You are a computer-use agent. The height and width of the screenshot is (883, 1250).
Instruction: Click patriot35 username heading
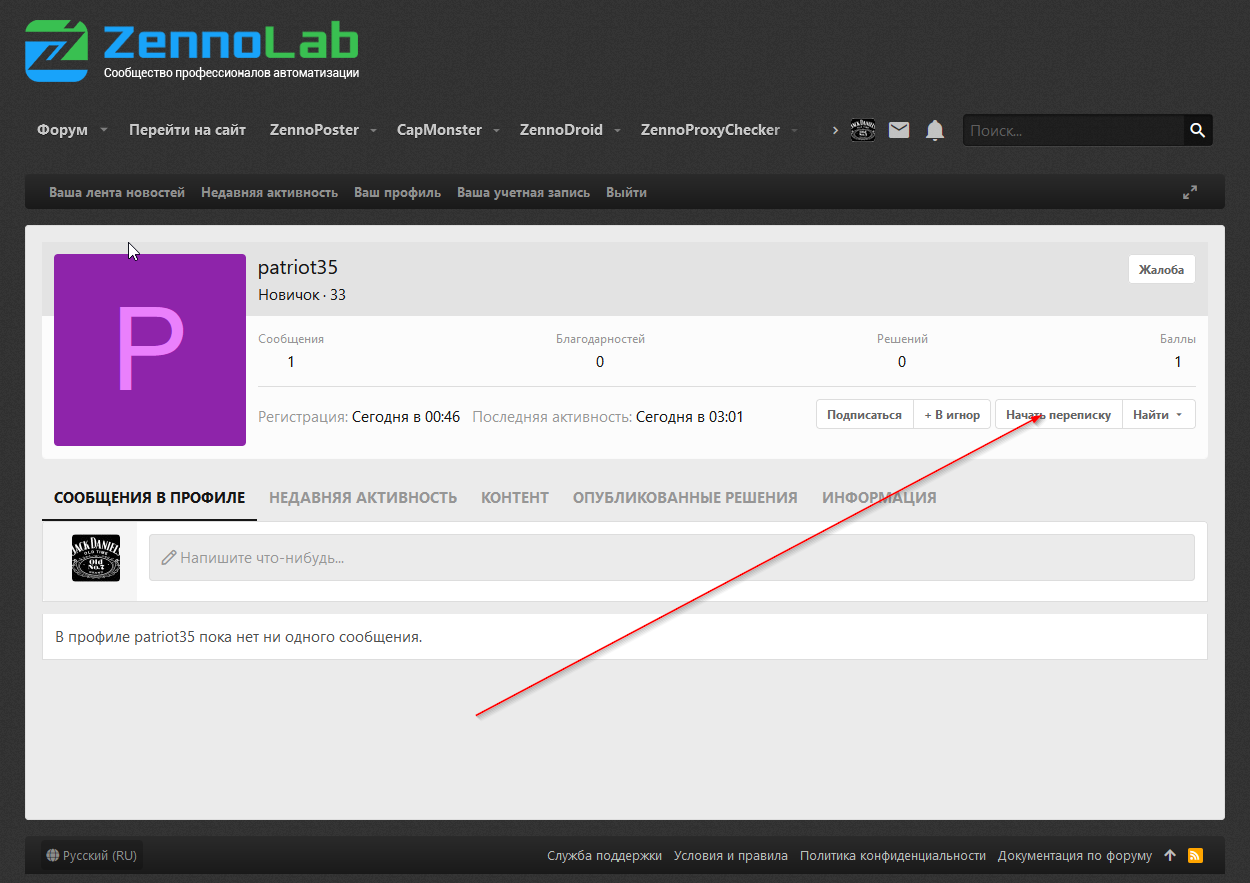point(298,267)
